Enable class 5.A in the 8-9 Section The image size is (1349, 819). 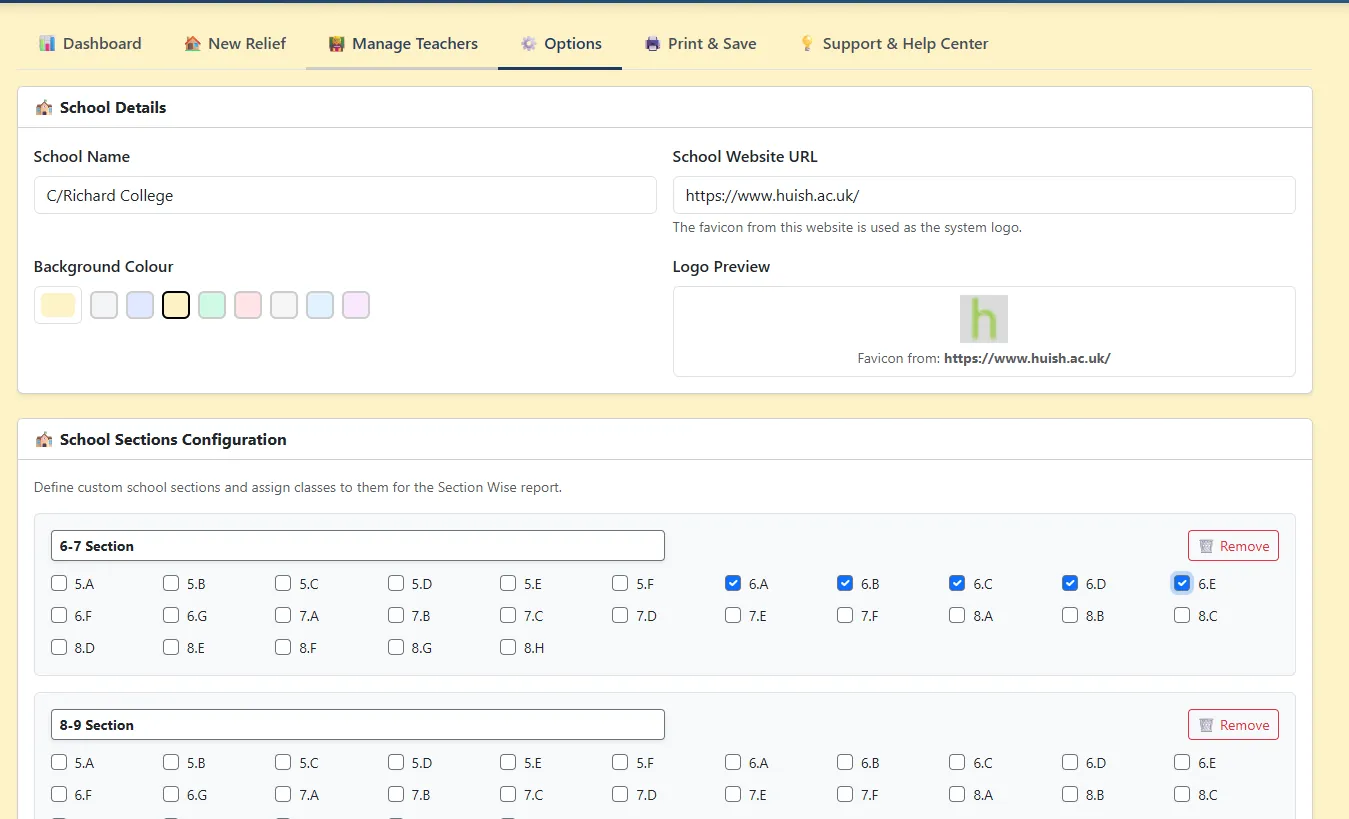click(60, 763)
